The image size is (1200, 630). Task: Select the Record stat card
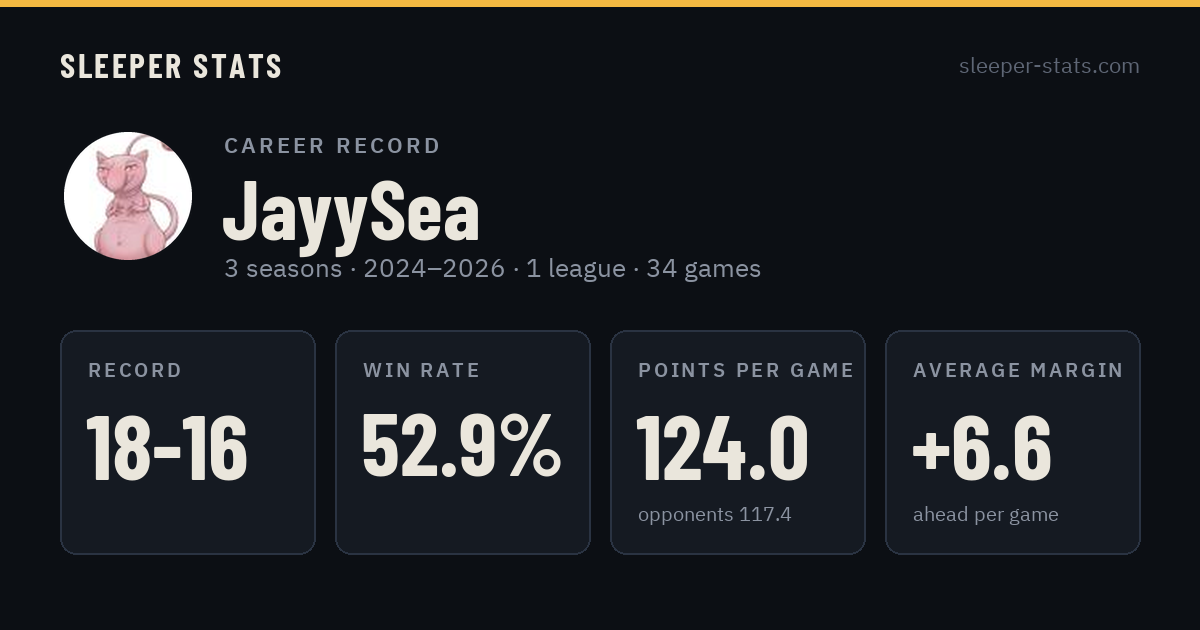(188, 442)
